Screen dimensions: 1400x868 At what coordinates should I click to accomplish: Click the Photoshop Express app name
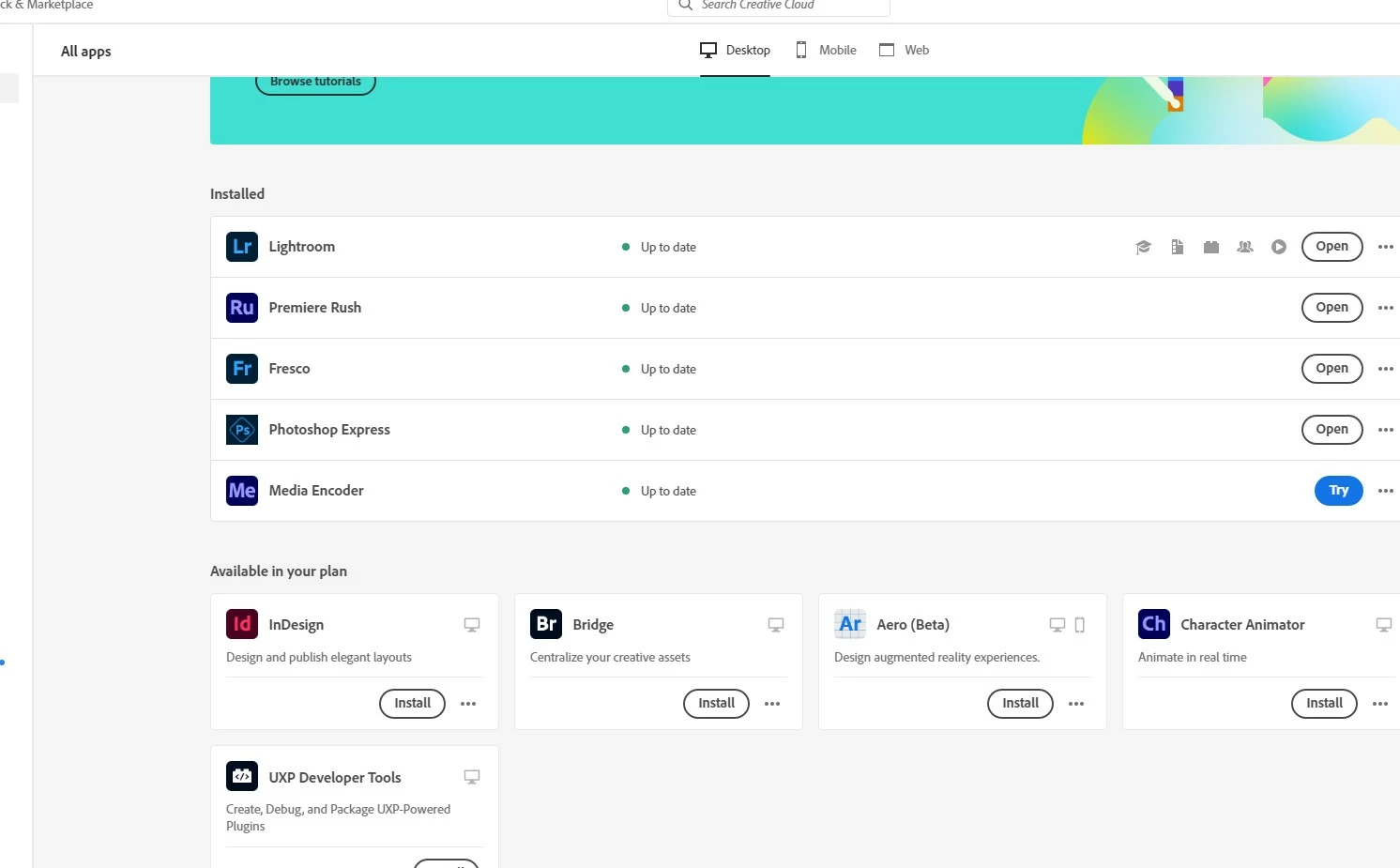[x=329, y=430]
